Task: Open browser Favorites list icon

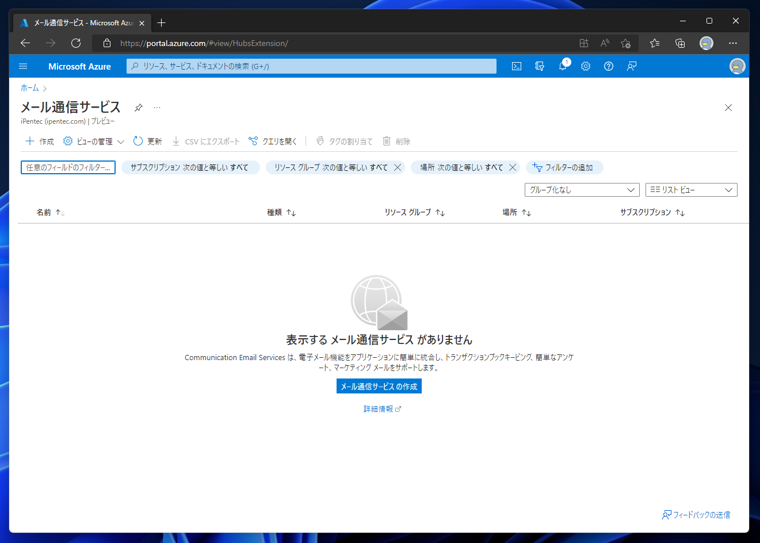Action: (654, 43)
